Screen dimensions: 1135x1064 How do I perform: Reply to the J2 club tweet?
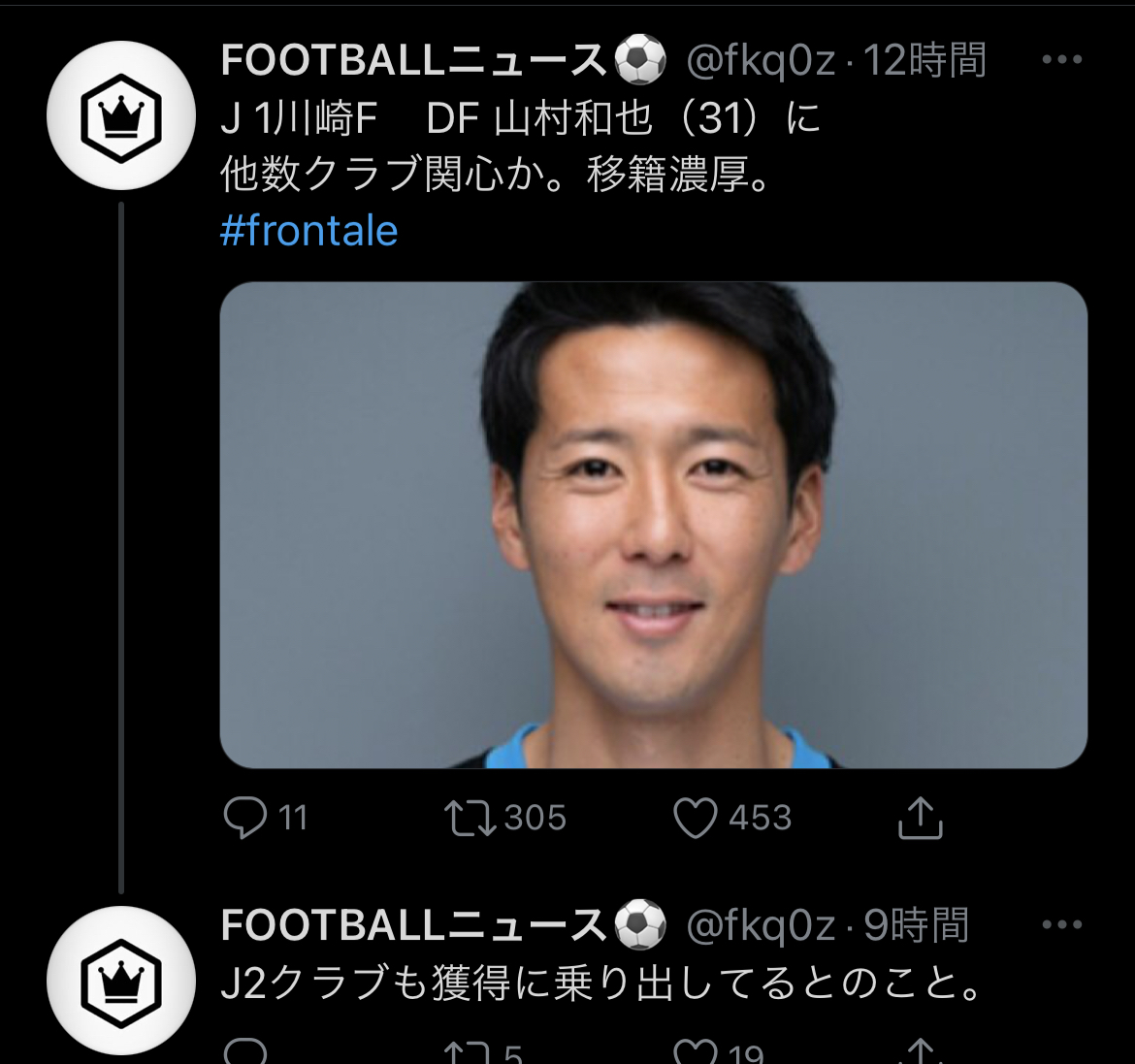(244, 1053)
